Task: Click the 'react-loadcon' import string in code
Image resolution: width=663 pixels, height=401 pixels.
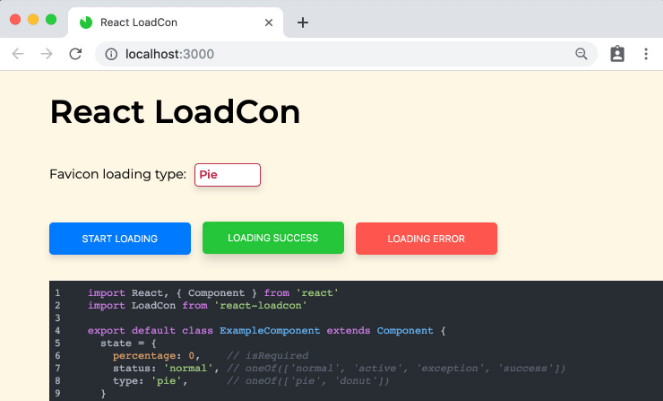Action: tap(260, 305)
